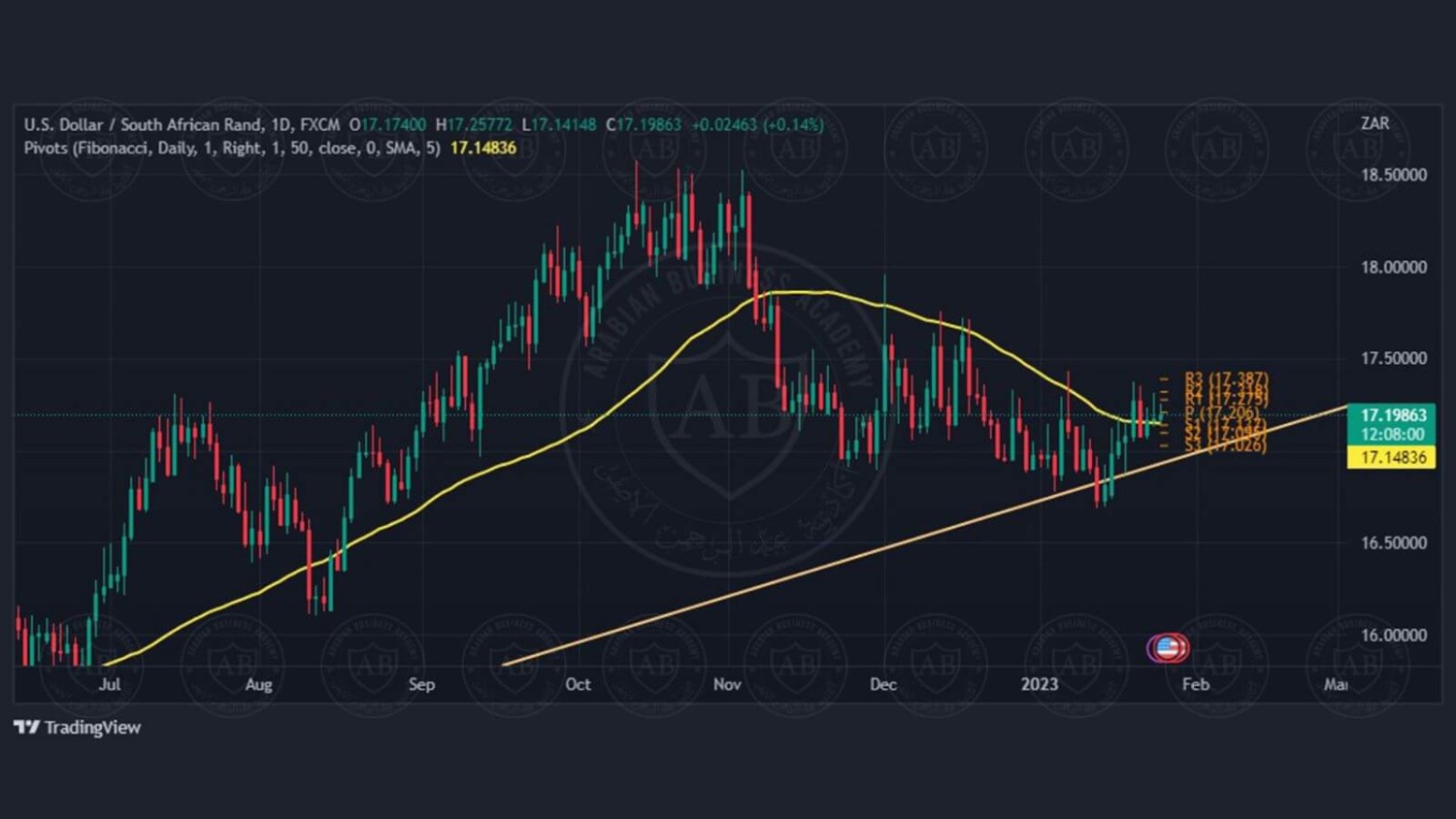The height and width of the screenshot is (819, 1456).
Task: Click the Dec label on the time axis
Action: (x=883, y=684)
